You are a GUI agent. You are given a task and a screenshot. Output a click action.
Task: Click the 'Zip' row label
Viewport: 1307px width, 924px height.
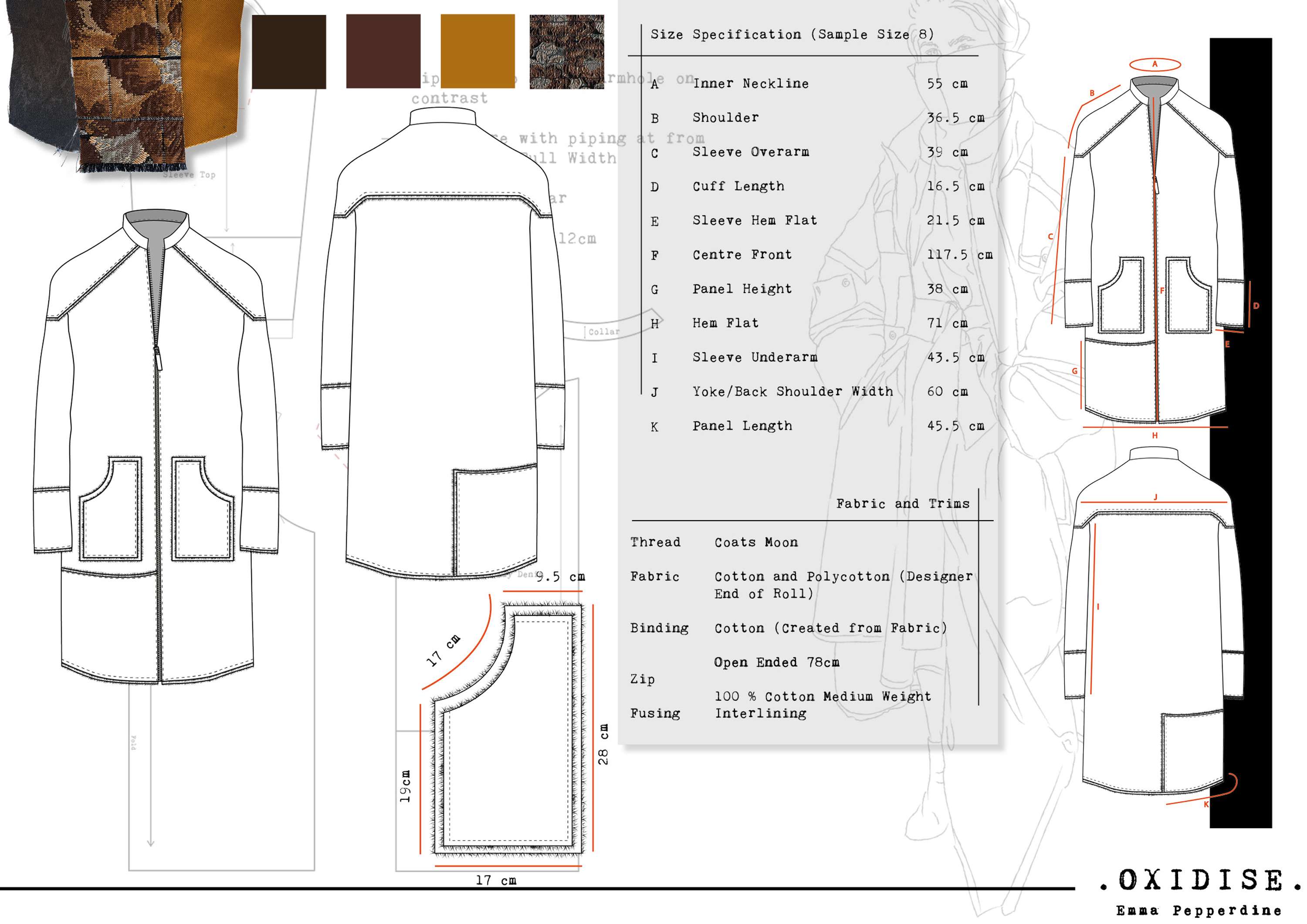(x=642, y=679)
